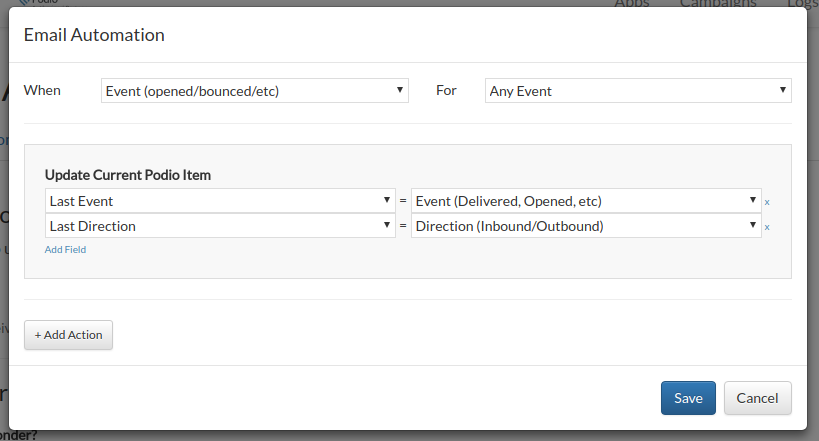The height and width of the screenshot is (441, 819).
Task: Click the For label
Action: pos(447,90)
